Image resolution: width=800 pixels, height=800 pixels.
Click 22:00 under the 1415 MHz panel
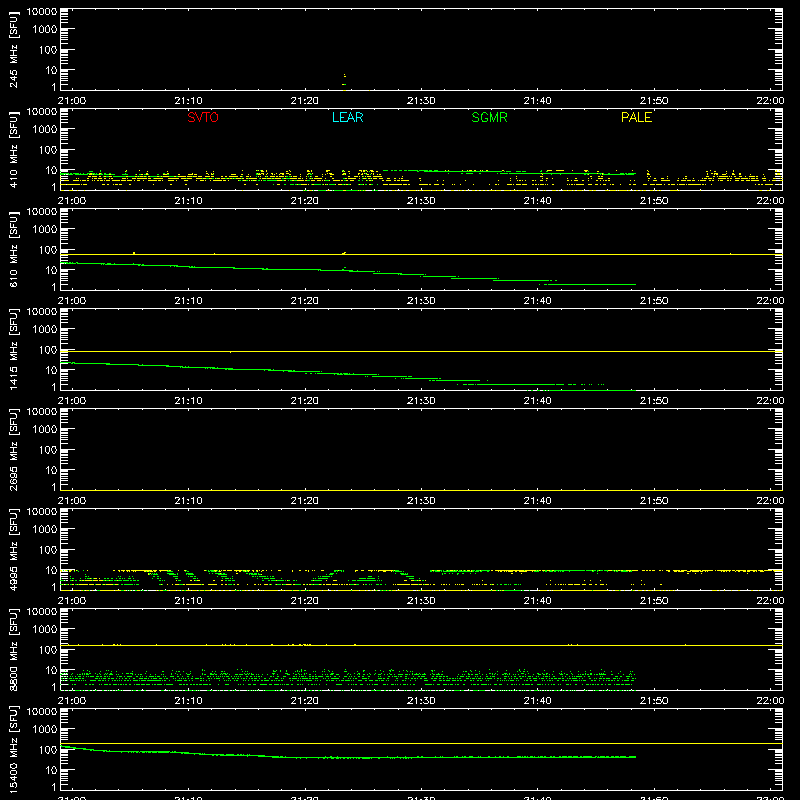pyautogui.click(x=770, y=401)
